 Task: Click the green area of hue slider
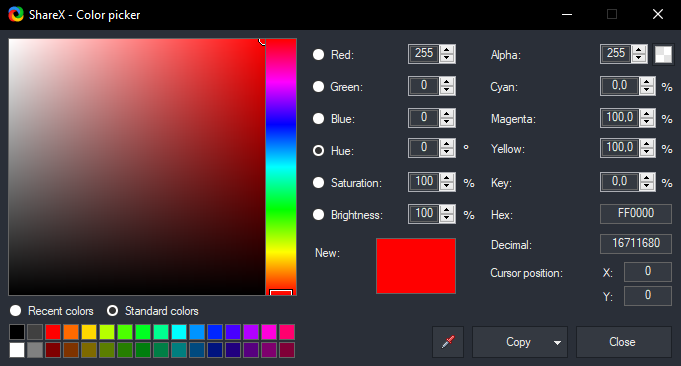(x=281, y=211)
